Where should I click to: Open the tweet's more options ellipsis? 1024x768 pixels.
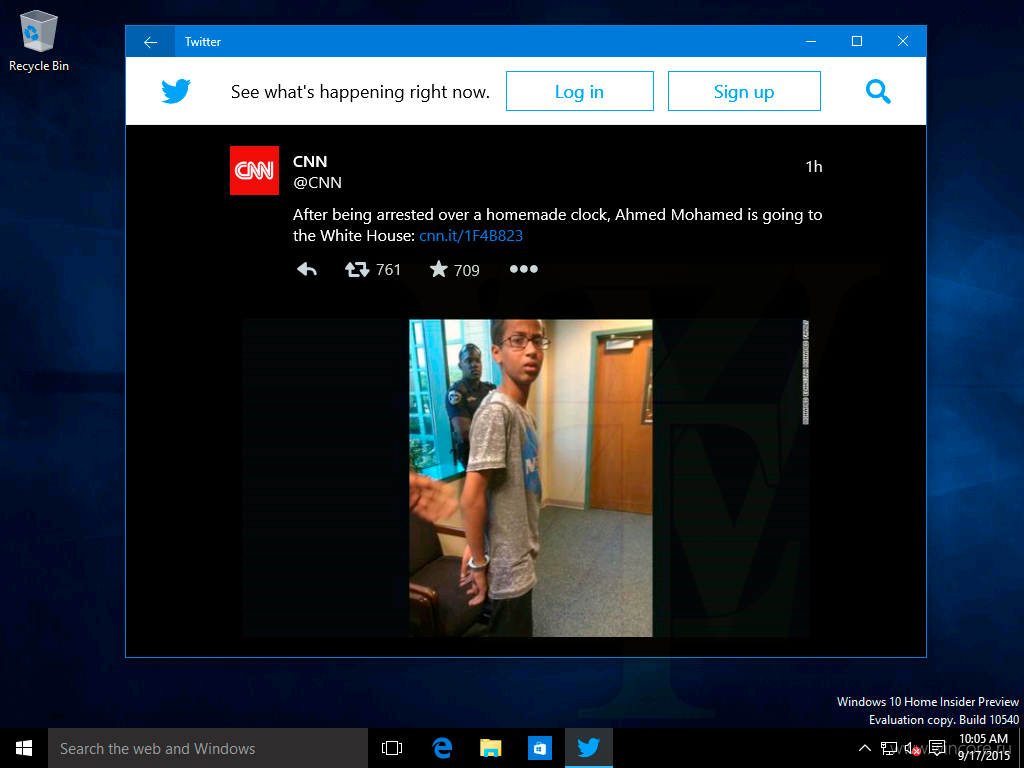click(524, 269)
